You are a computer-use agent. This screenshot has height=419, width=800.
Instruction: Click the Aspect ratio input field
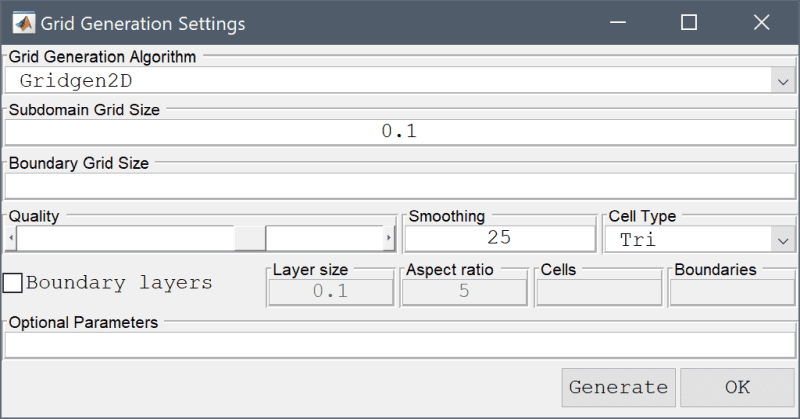click(x=464, y=291)
